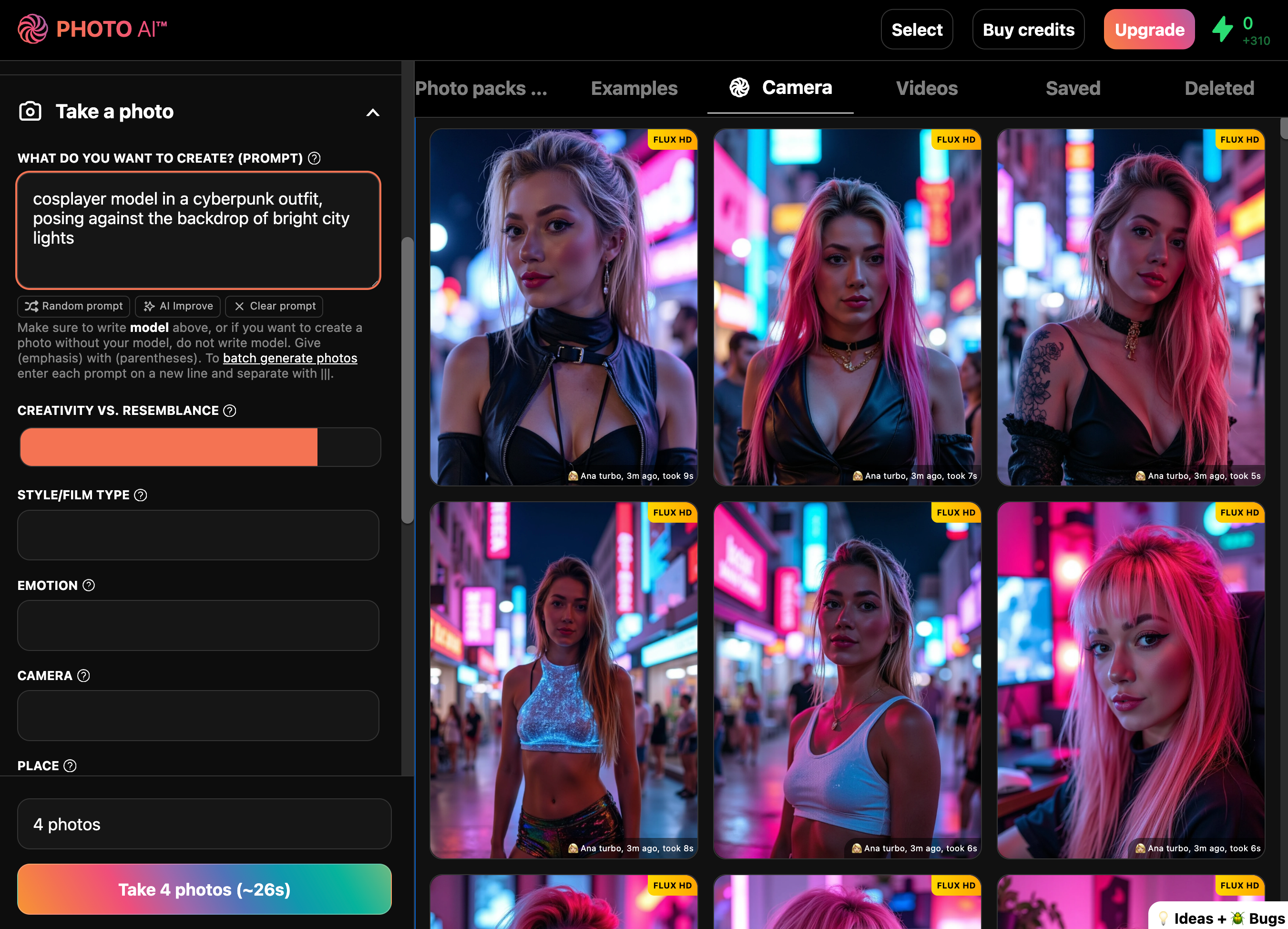This screenshot has width=1288, height=929.
Task: Open the Style/Film Type selector field
Action: [198, 535]
